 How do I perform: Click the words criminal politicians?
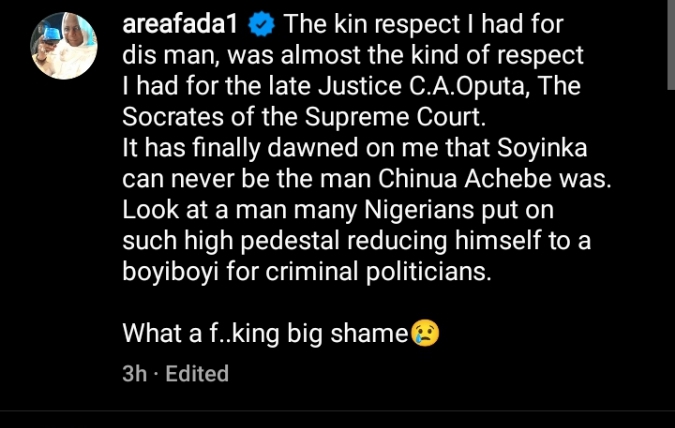point(367,273)
